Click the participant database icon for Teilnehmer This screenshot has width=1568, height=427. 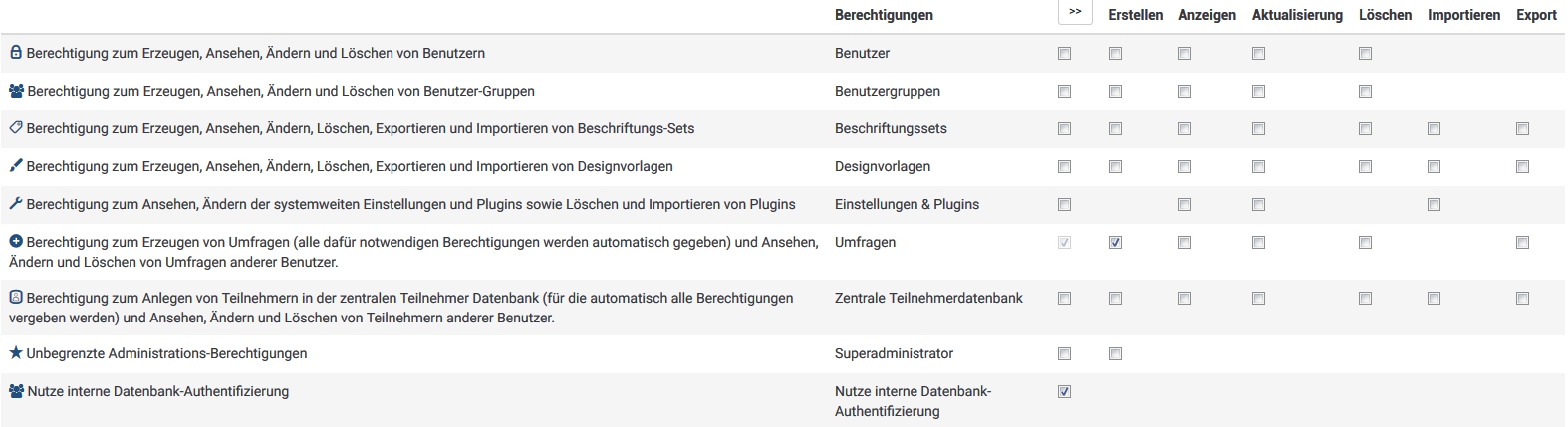point(16,298)
